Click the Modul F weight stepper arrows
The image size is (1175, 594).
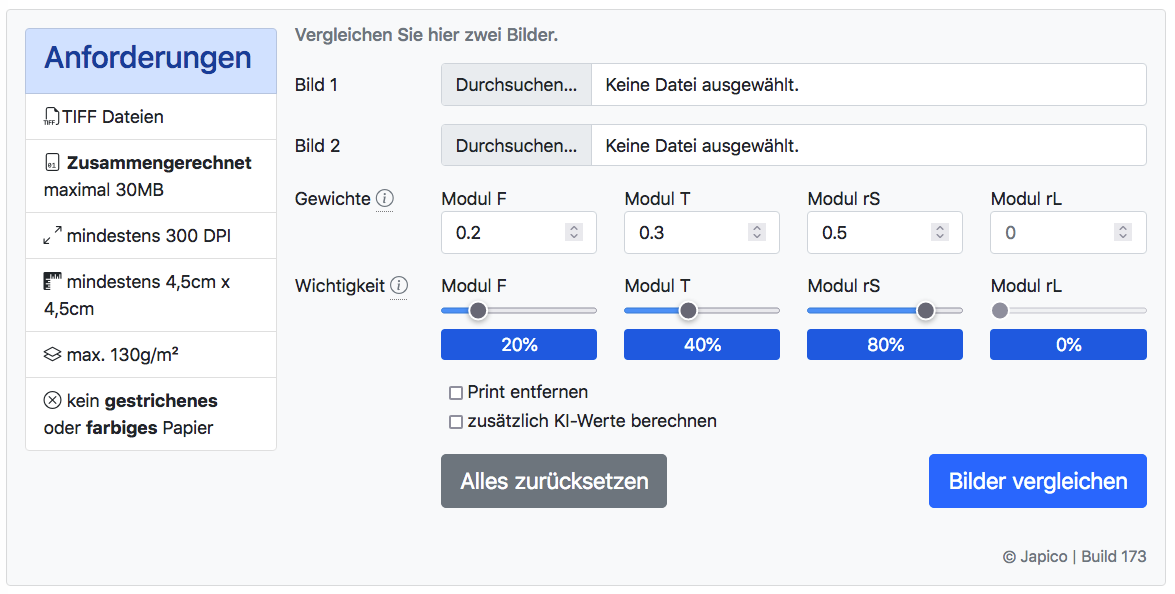(574, 232)
